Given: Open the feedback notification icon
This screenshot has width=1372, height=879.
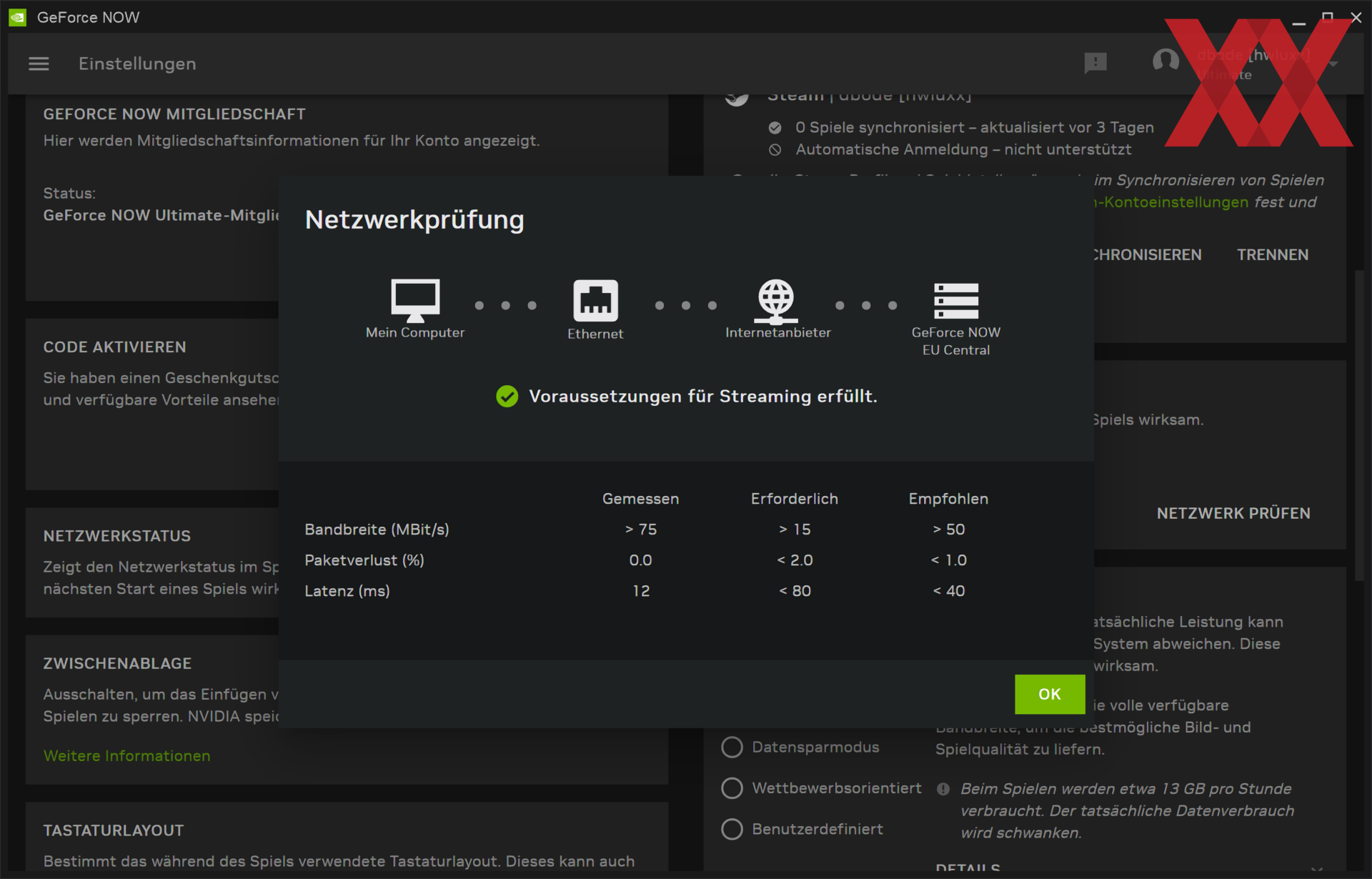Looking at the screenshot, I should tap(1095, 63).
